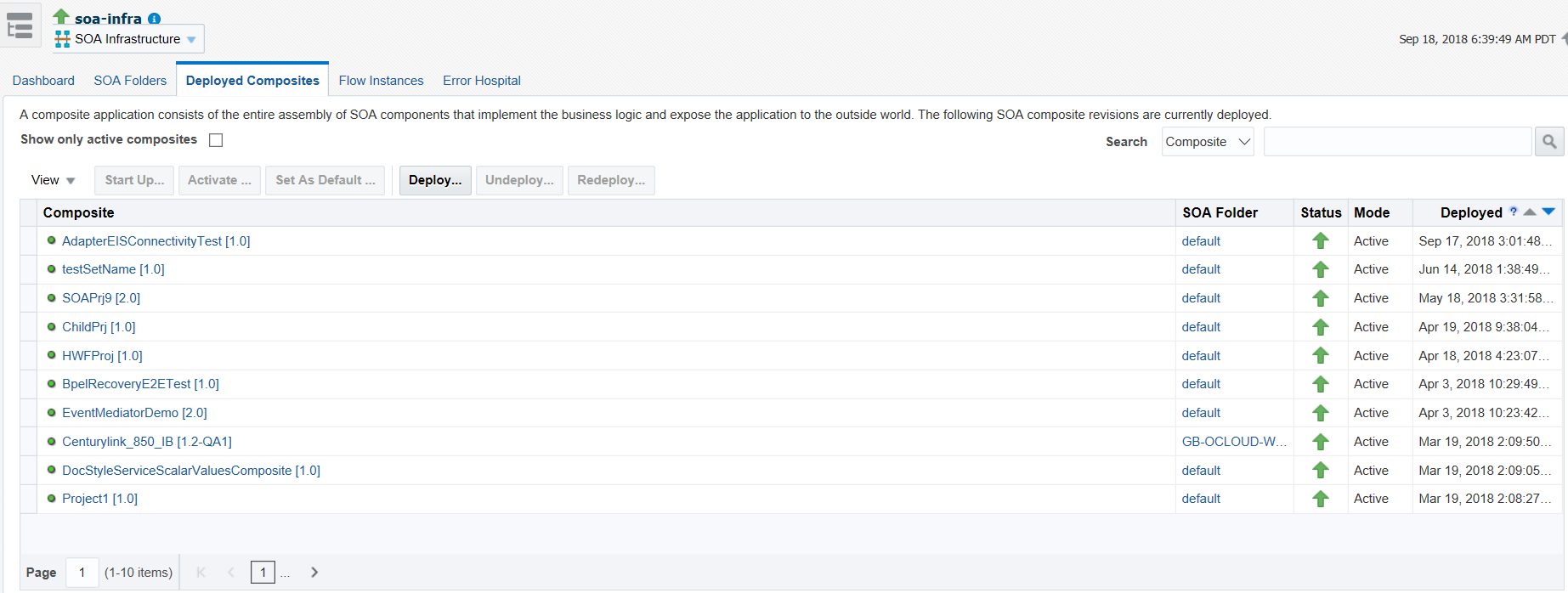Click status arrow for testSetName row
Screen dimensions: 1568x593
tap(1320, 269)
